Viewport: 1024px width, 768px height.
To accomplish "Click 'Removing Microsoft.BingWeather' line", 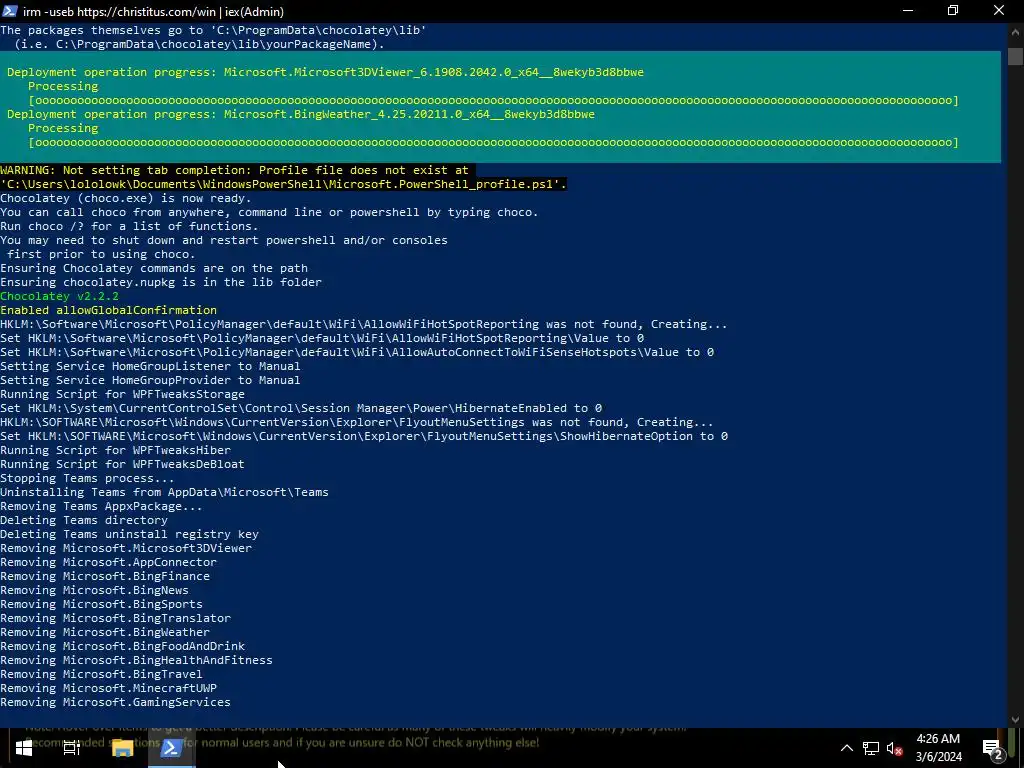I will pyautogui.click(x=105, y=632).
